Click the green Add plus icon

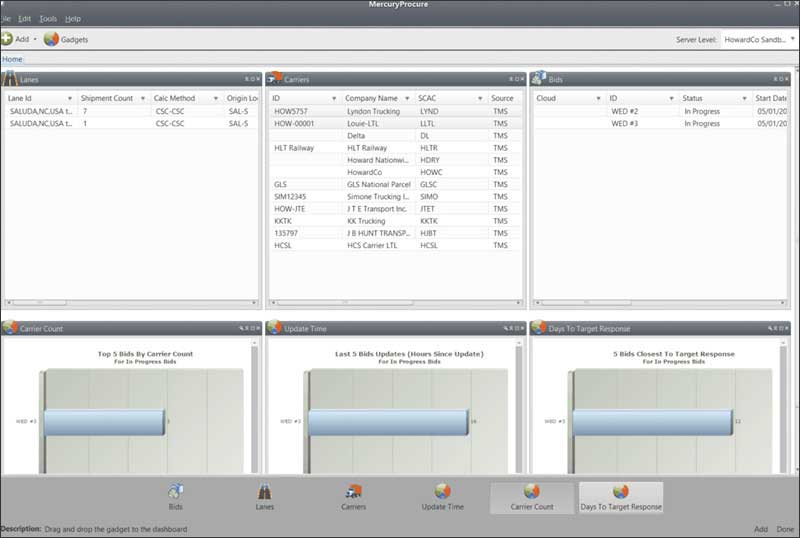pyautogui.click(x=7, y=39)
